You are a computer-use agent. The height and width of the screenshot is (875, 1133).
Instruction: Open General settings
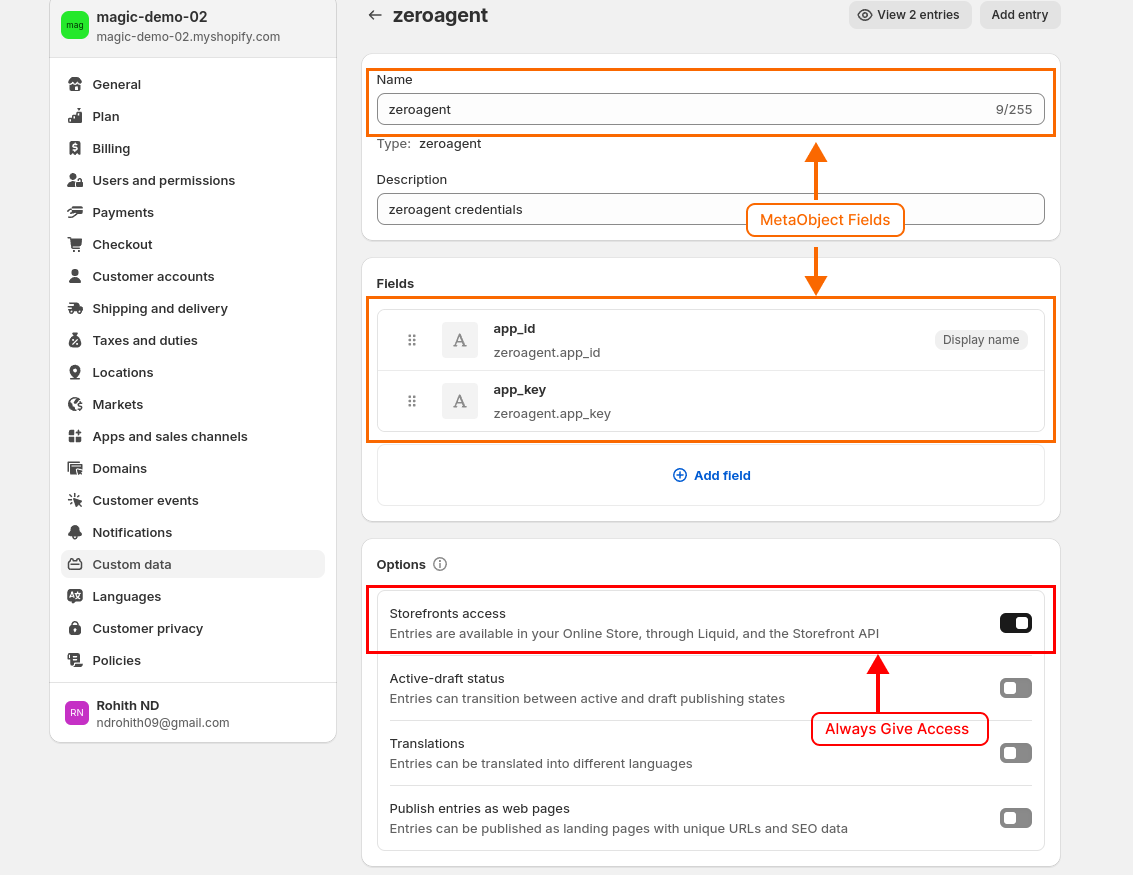coord(193,85)
